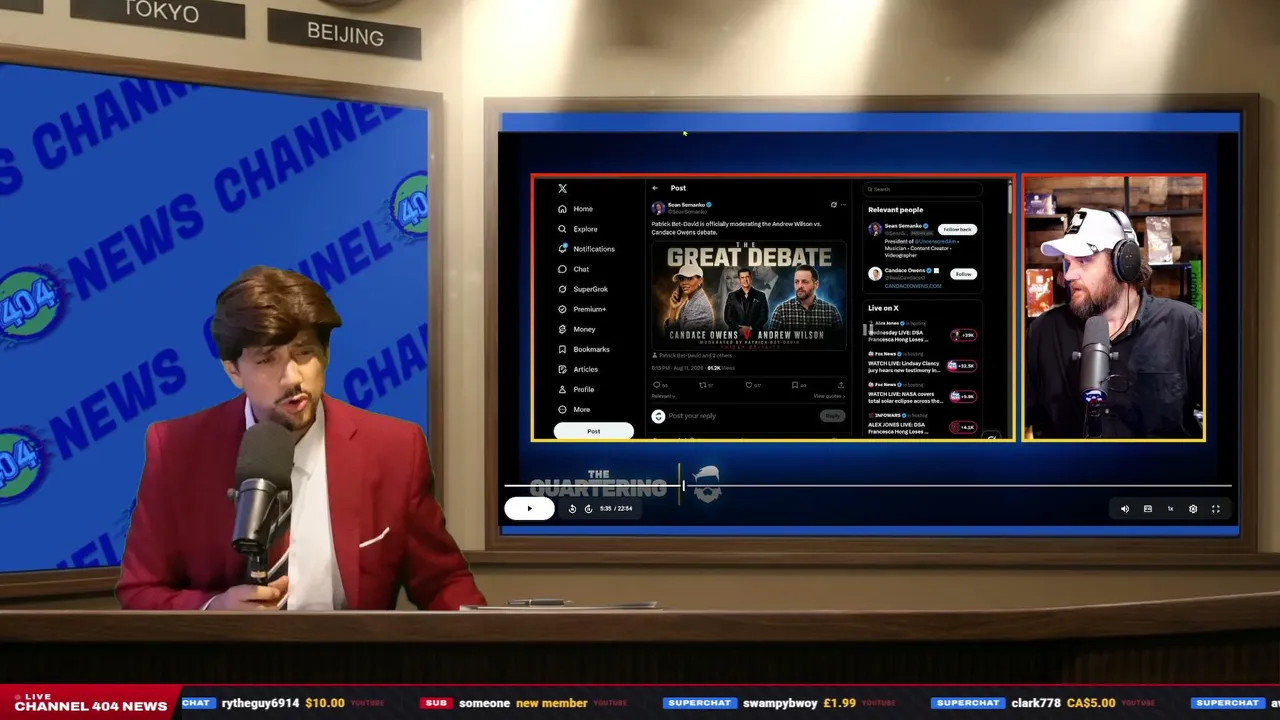The image size is (1280, 720).
Task: Click the Reply button
Action: (x=832, y=416)
